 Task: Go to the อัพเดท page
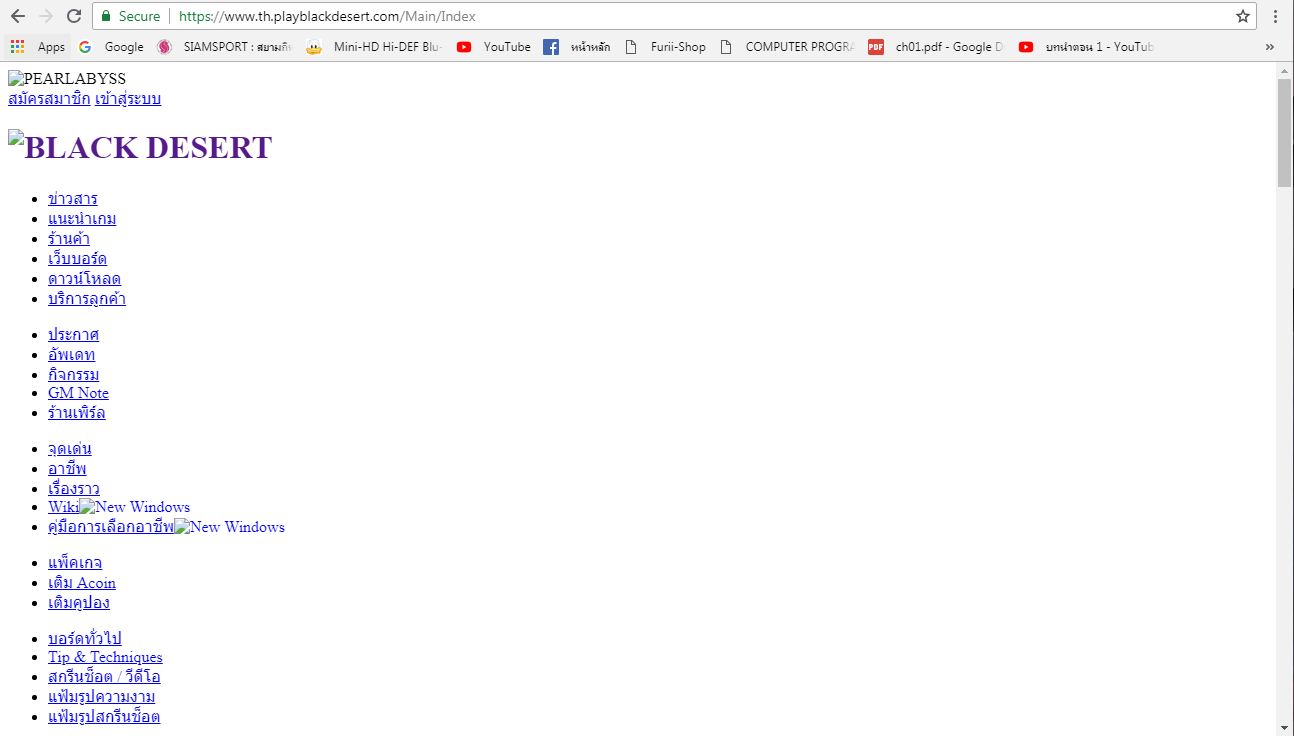pyautogui.click(x=72, y=354)
